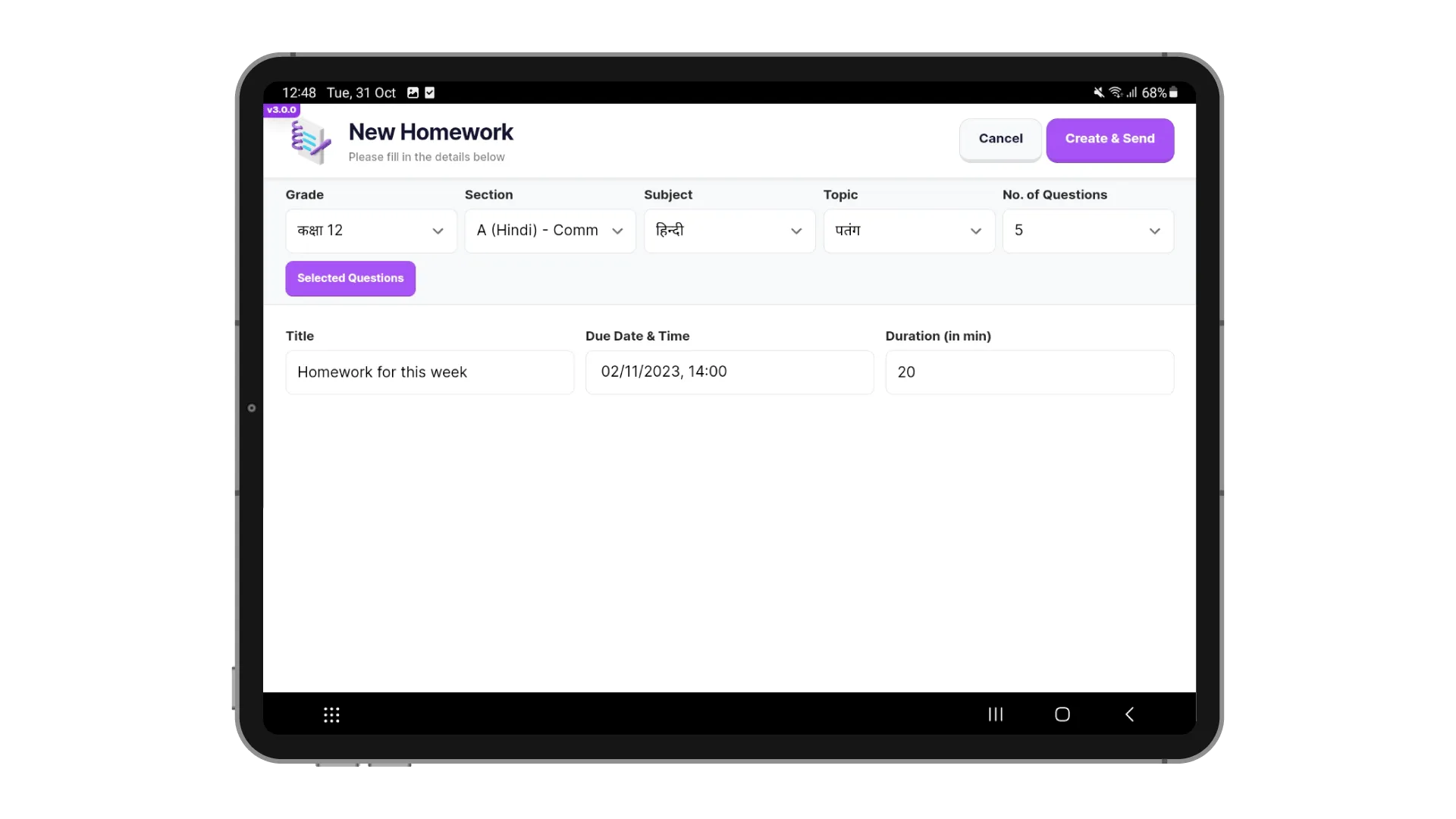Open the Subject dropdown showing हिन्दी
Viewport: 1456px width, 819px height.
(730, 231)
